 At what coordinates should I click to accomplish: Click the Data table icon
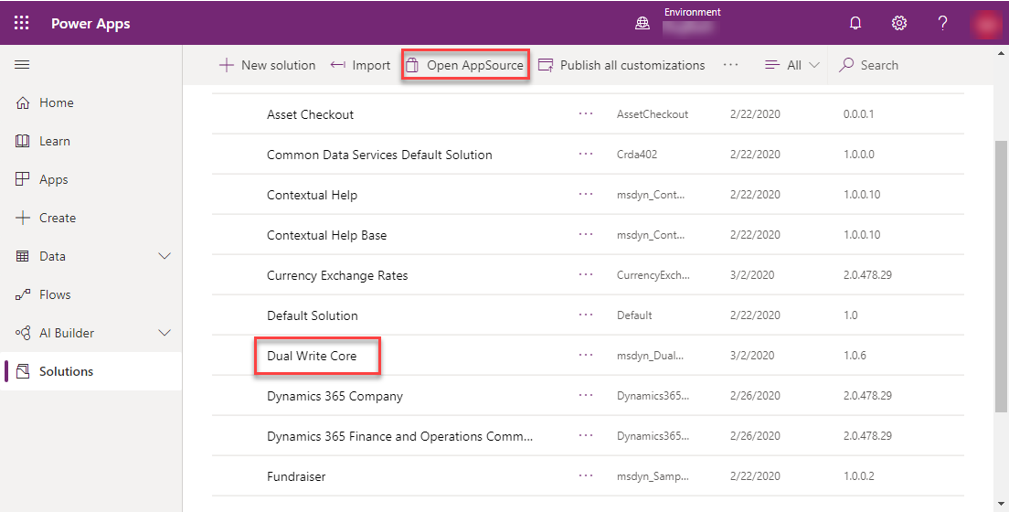(x=23, y=256)
